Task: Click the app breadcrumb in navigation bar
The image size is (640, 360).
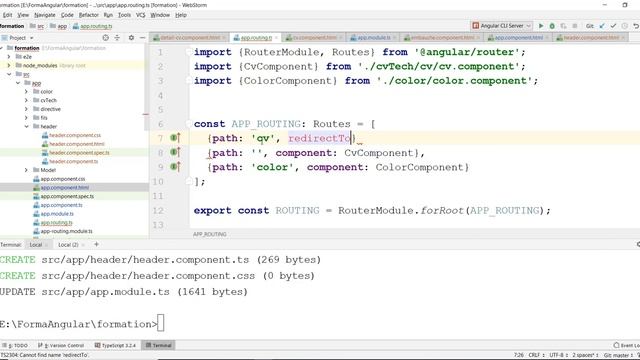Action: [58, 26]
